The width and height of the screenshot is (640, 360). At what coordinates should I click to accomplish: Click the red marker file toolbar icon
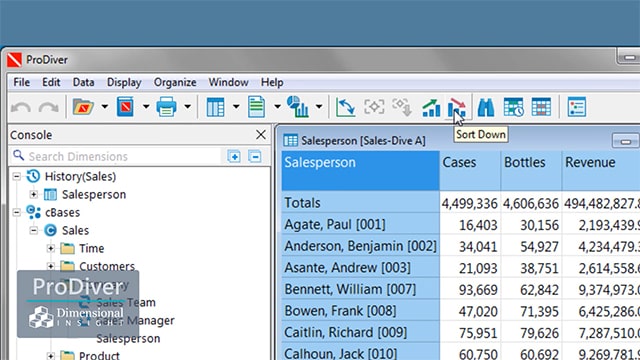click(x=125, y=107)
